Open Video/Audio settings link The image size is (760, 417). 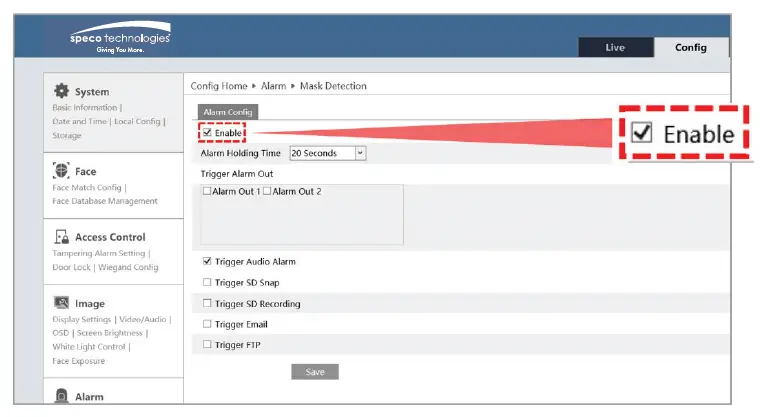[142, 319]
